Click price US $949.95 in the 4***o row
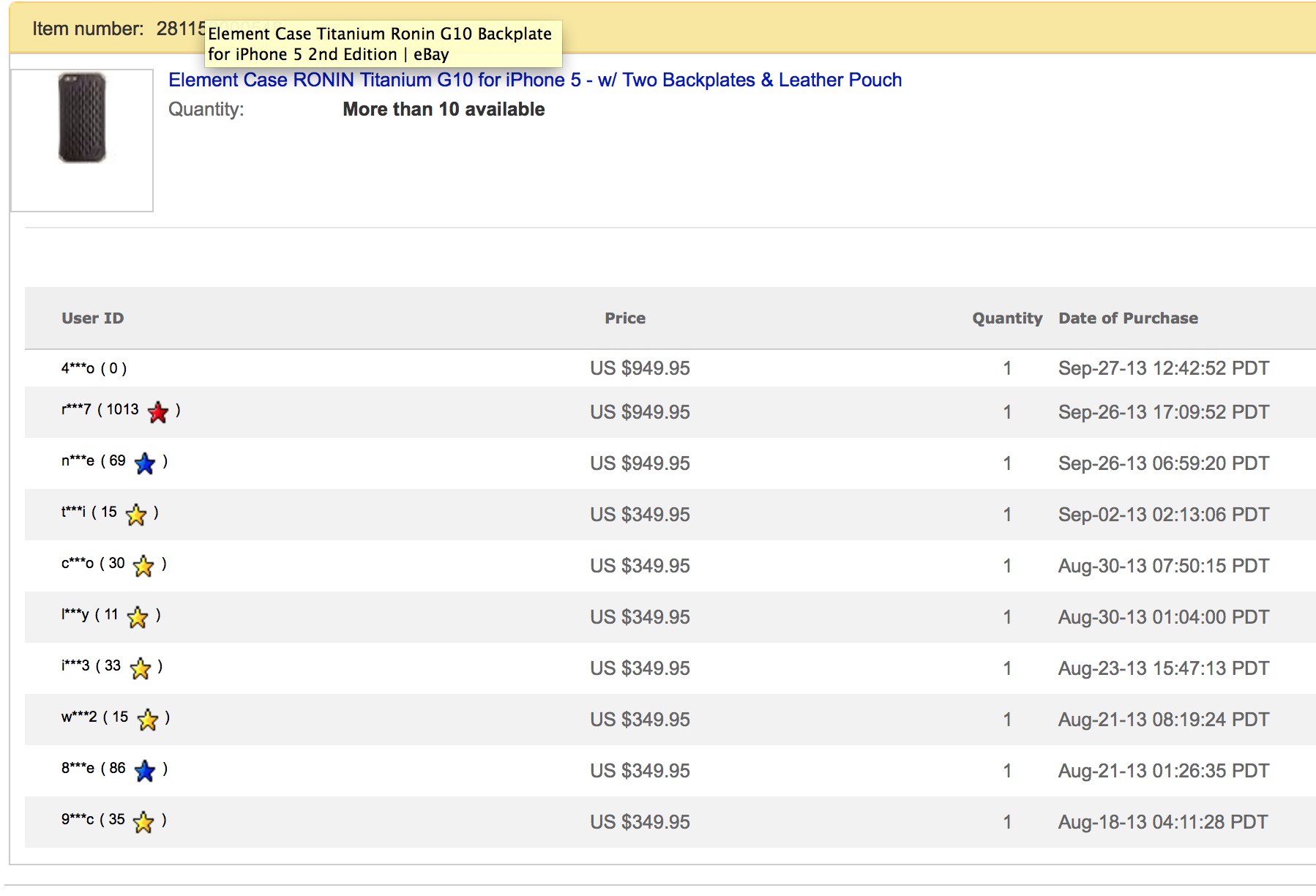 pyautogui.click(x=640, y=368)
